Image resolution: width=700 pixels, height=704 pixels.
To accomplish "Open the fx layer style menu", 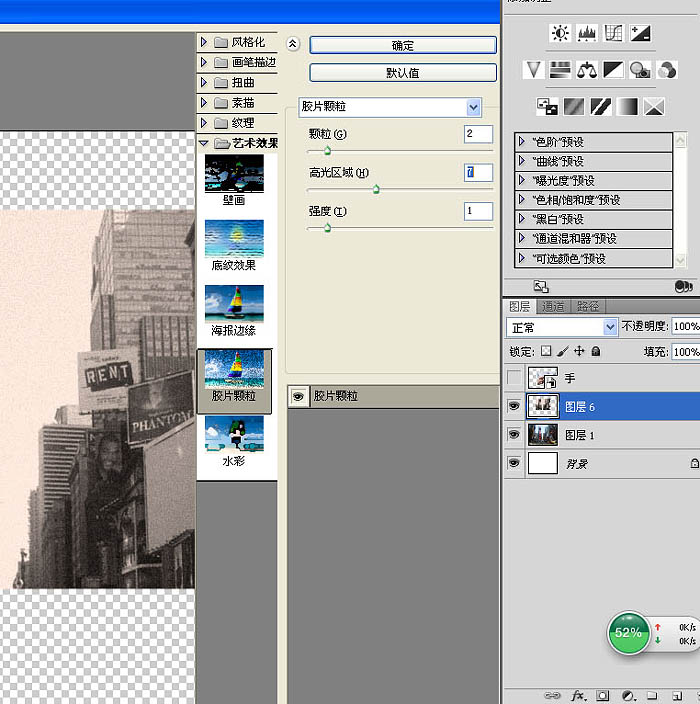I will pos(578,695).
